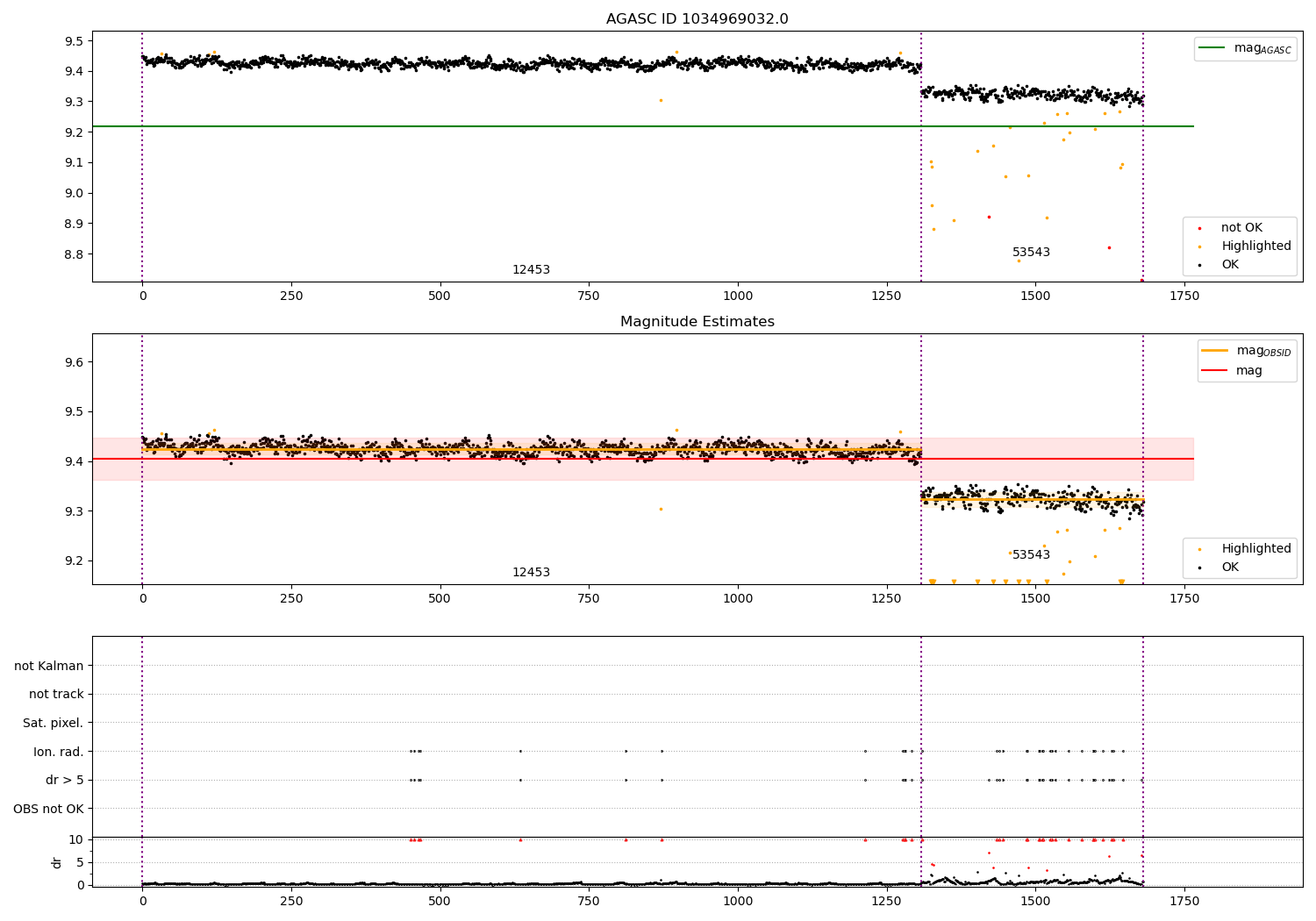Click the 'Ion. rad.' row label
1316x921 pixels.
coord(59,752)
